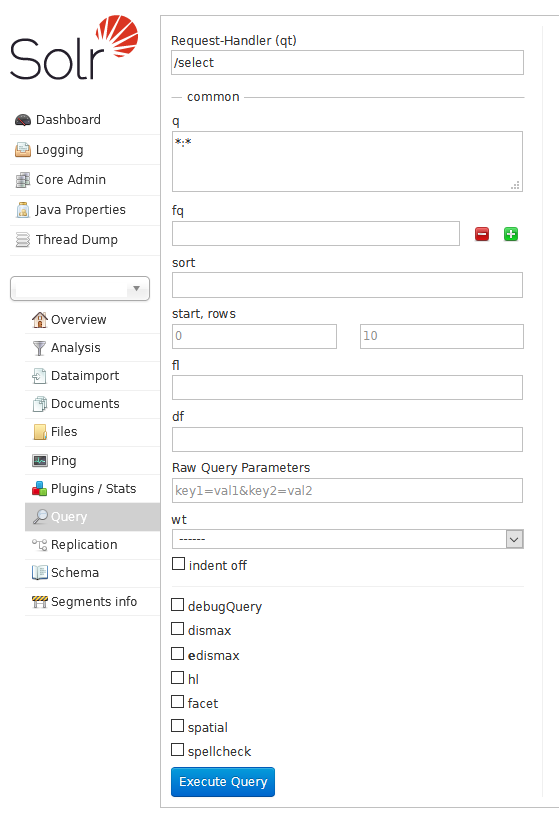Viewport: 559px width, 826px height.
Task: Click the rows field showing 10
Action: [442, 336]
